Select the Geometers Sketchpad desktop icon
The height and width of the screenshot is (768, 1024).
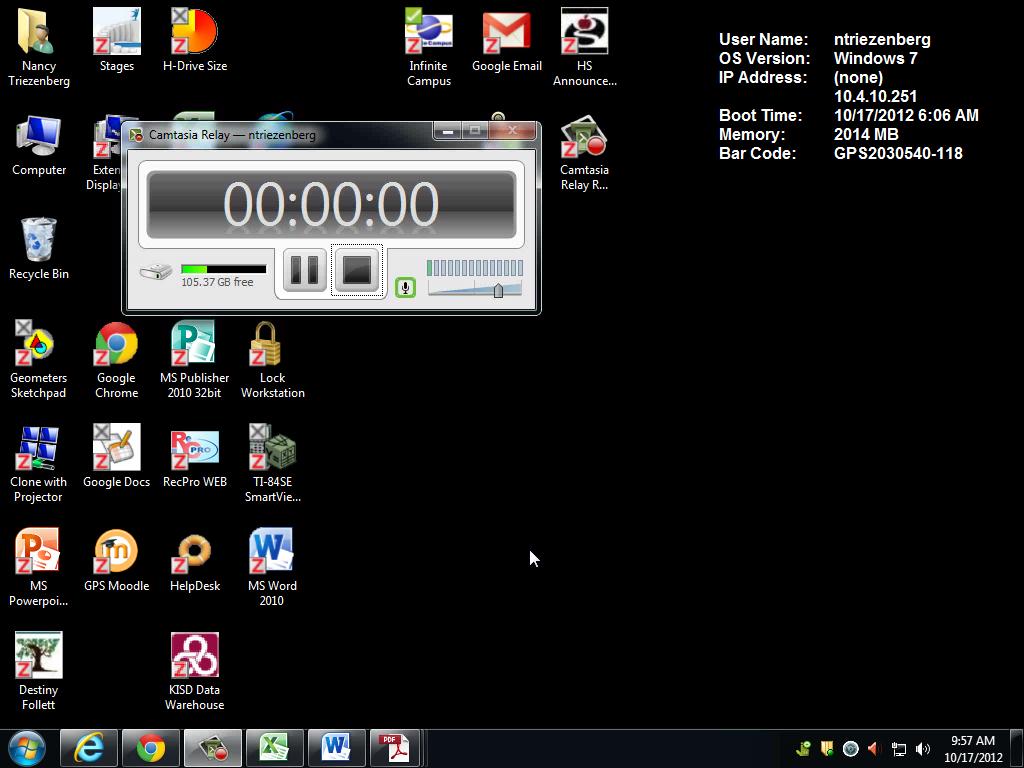point(39,359)
